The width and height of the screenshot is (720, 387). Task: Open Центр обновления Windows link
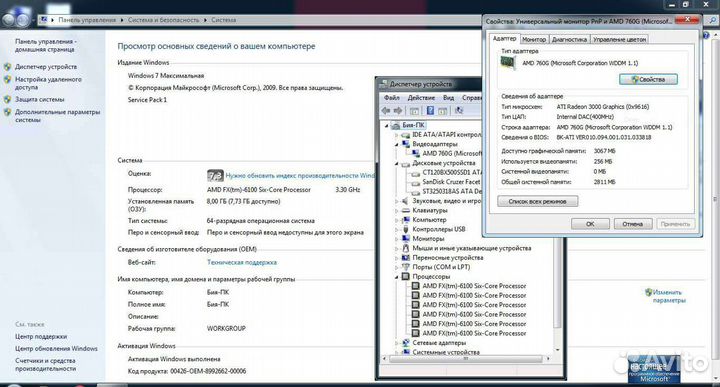56,348
